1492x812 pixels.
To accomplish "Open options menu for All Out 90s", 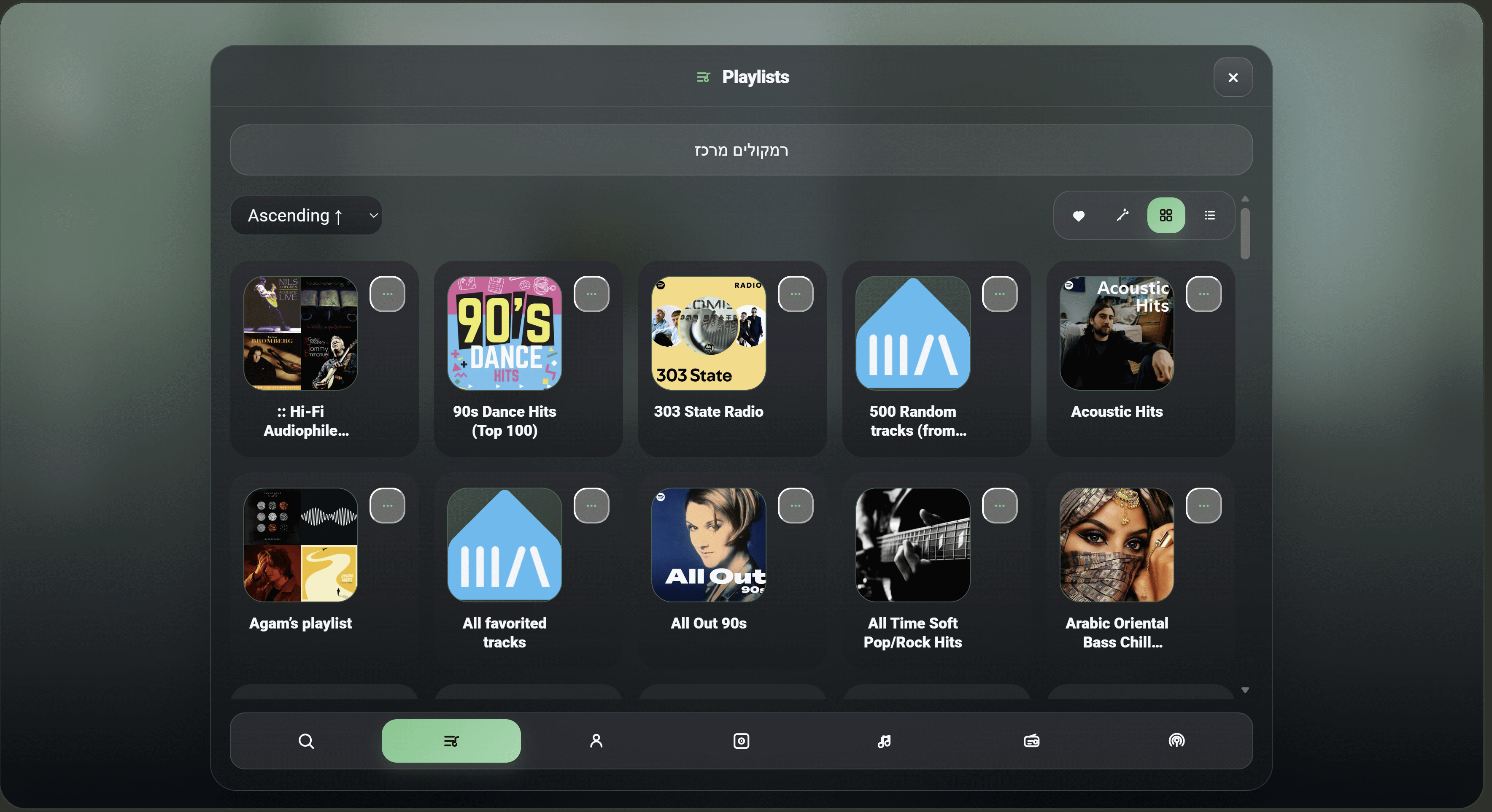I will [x=796, y=506].
